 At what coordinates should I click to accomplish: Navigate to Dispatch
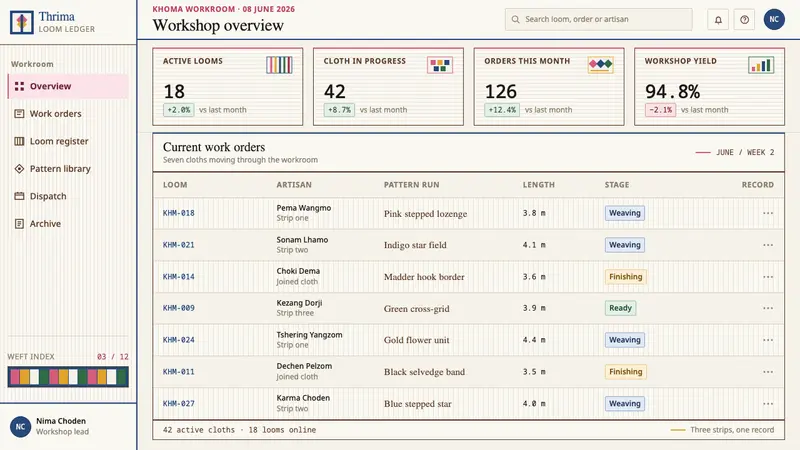tap(68, 196)
